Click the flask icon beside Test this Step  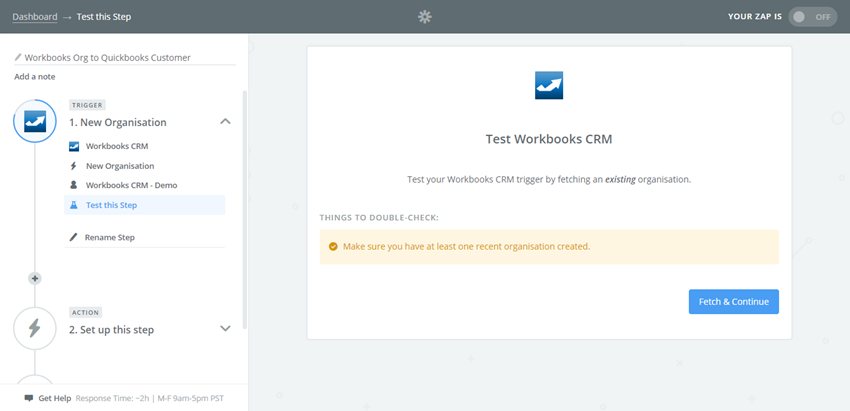pos(74,205)
